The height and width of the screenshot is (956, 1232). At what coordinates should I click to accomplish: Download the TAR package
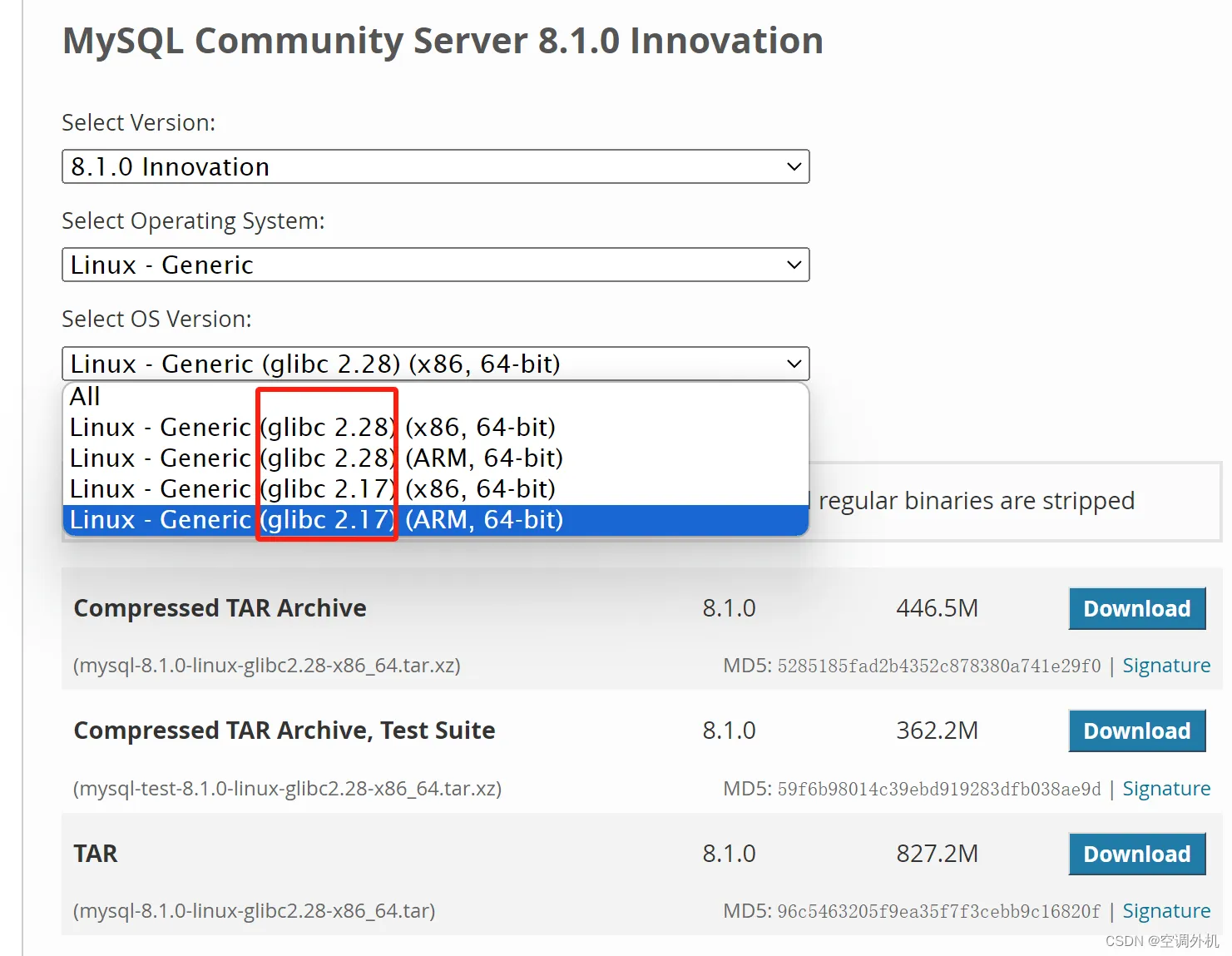(1136, 854)
